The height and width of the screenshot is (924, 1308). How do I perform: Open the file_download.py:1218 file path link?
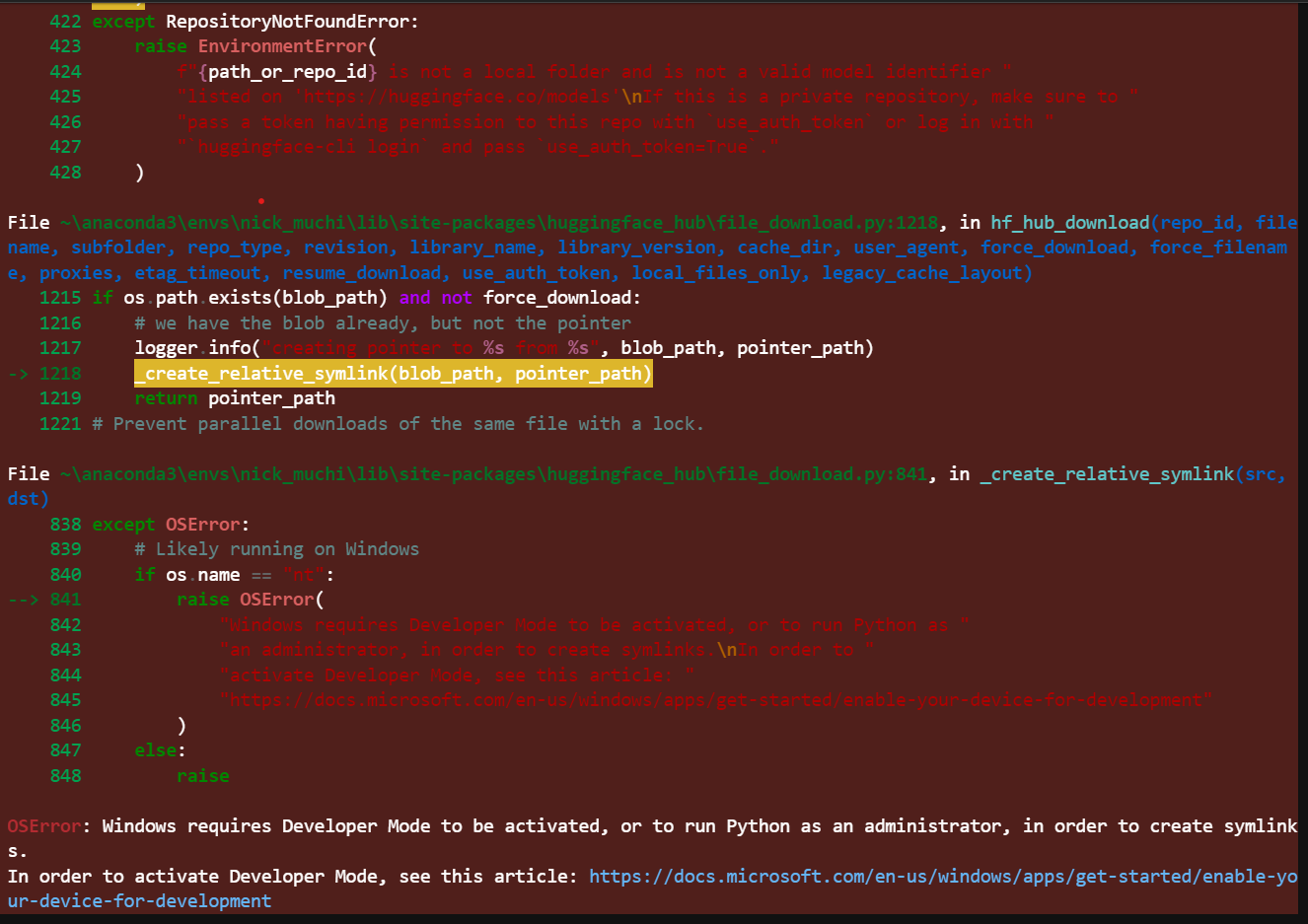pyautogui.click(x=498, y=223)
